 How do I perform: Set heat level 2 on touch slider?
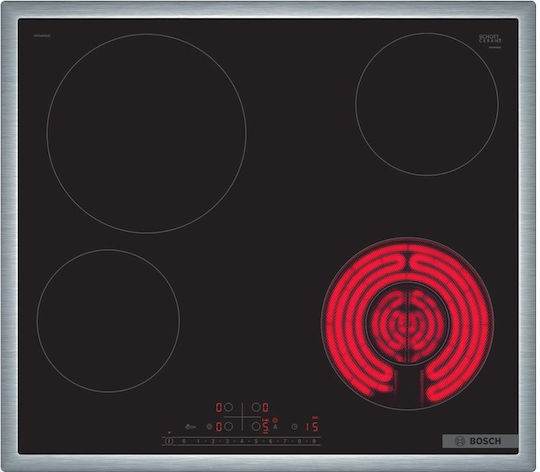pyautogui.click(x=213, y=441)
